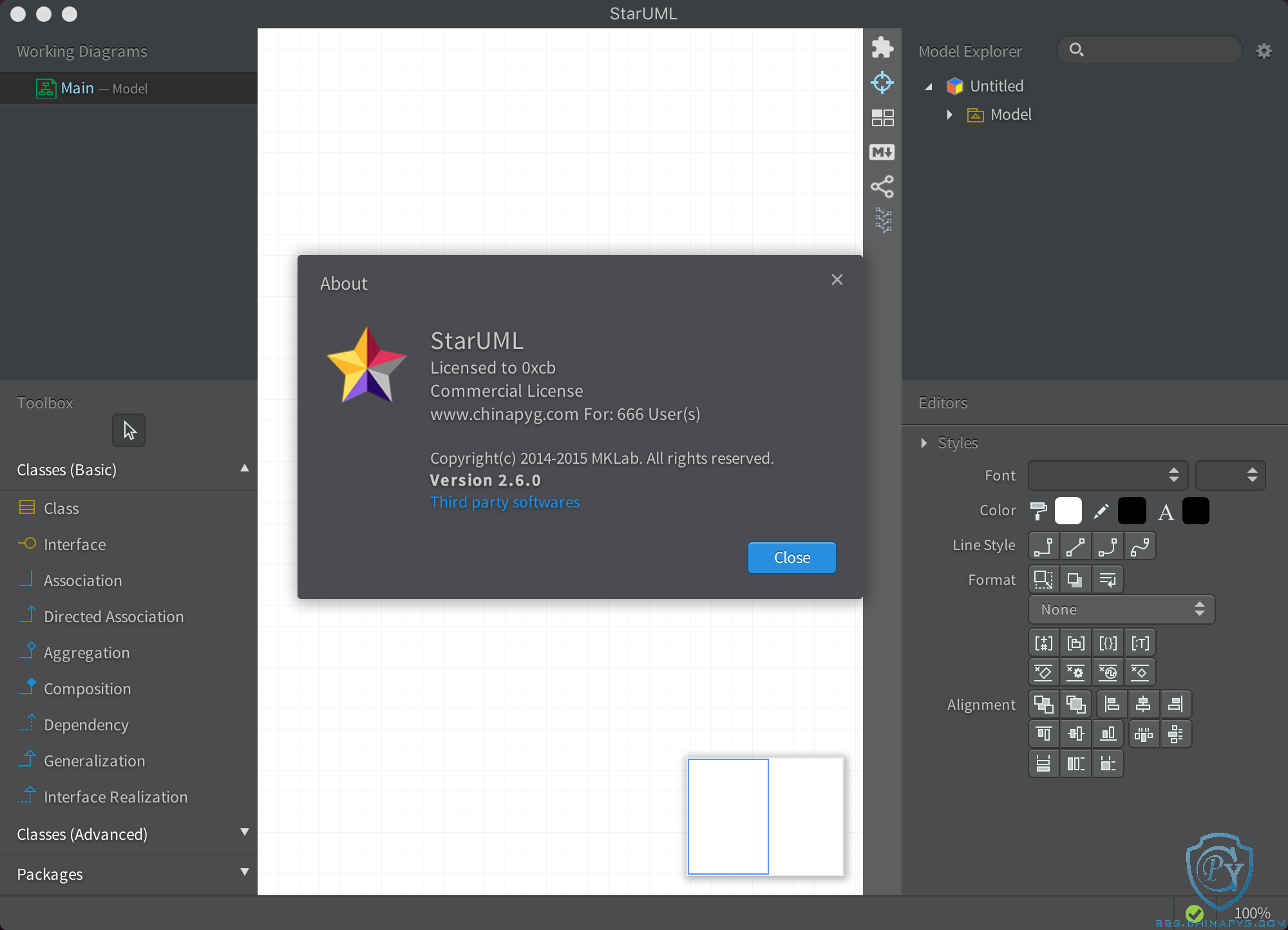Click Space Equally Horizontally icon
This screenshot has height=930, width=1288.
1144,734
